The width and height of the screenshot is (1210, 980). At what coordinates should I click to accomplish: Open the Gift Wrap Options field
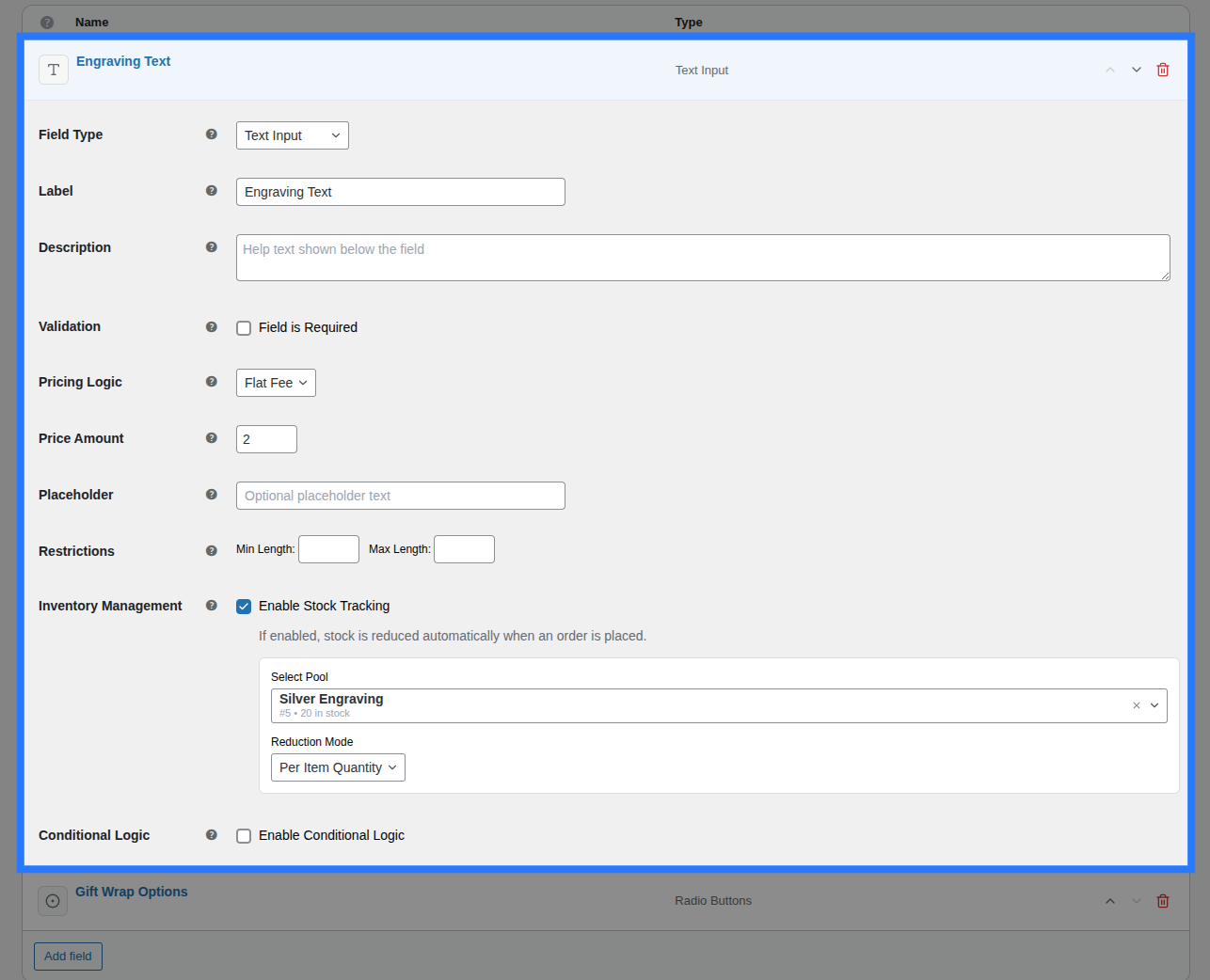coord(132,892)
